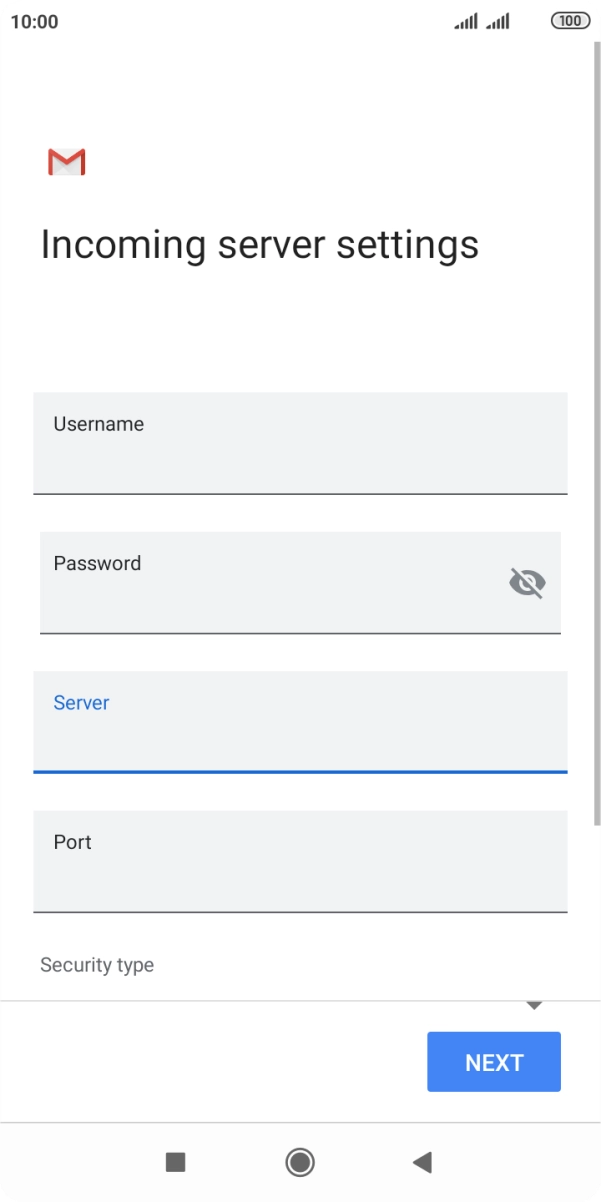Tap the Recents square navigation icon

tap(175, 1162)
